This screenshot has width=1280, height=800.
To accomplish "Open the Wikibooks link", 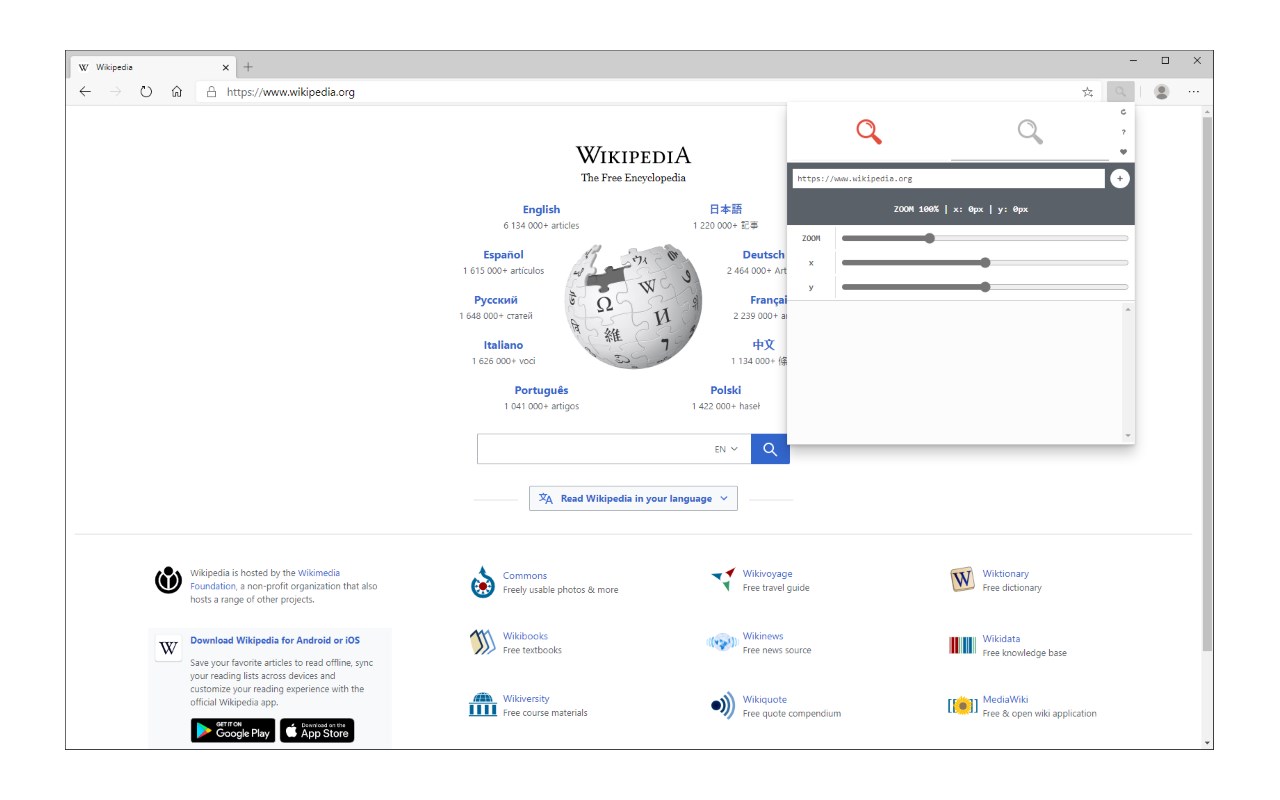I will coord(525,636).
